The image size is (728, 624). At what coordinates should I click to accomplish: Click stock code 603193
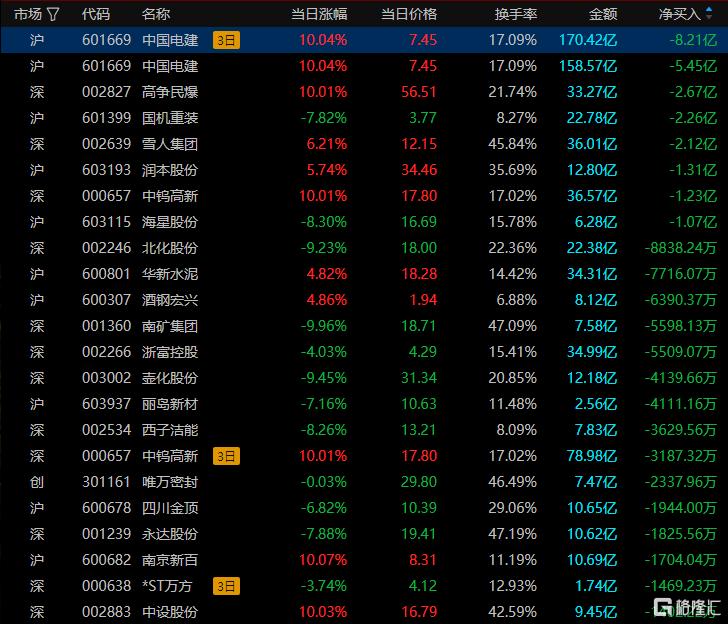tap(106, 170)
